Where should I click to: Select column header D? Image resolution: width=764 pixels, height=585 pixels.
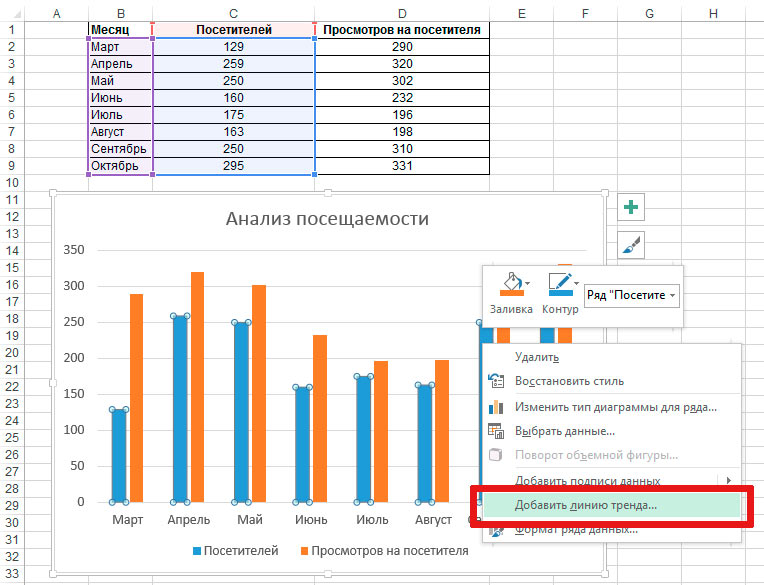click(x=402, y=14)
